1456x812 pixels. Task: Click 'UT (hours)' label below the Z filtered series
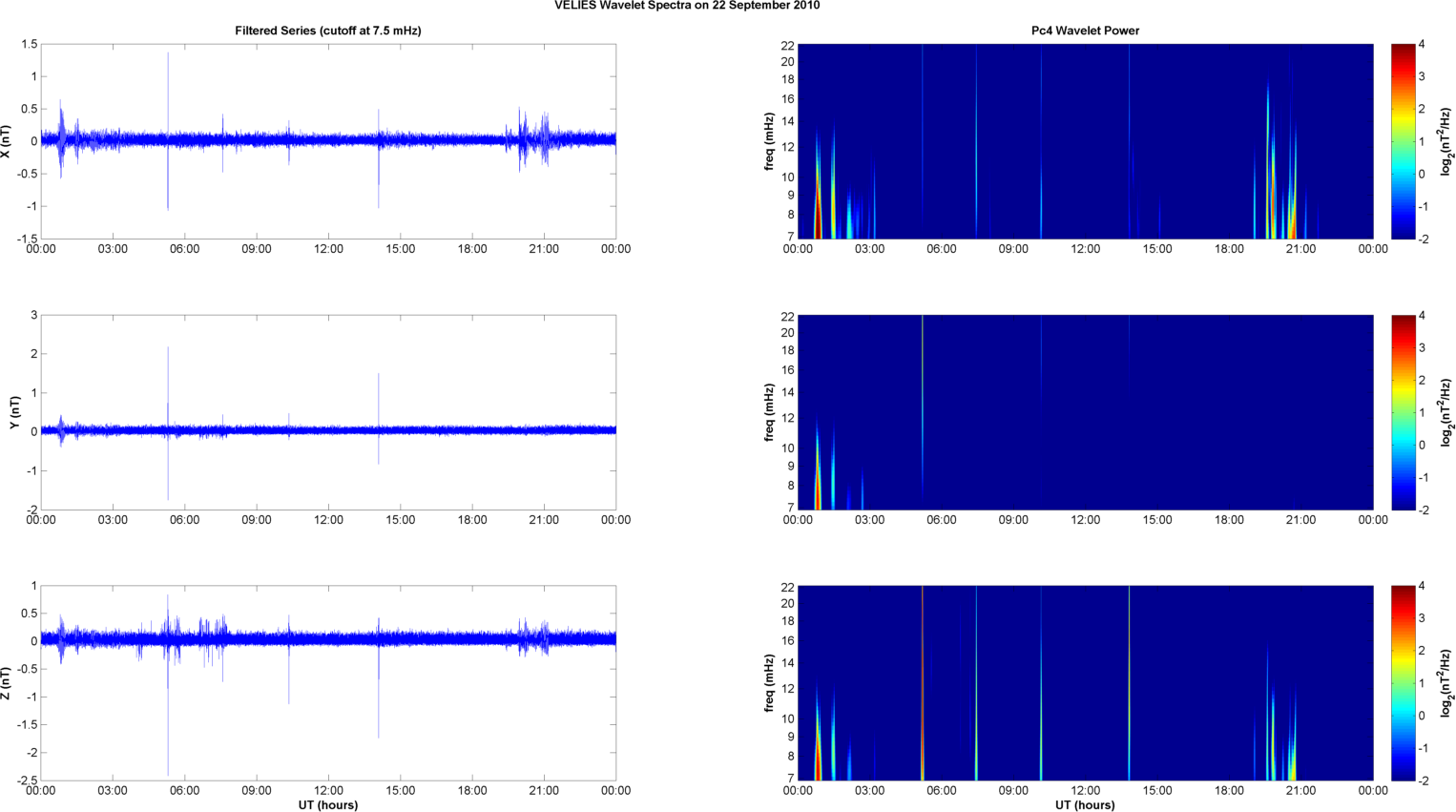pyautogui.click(x=328, y=804)
